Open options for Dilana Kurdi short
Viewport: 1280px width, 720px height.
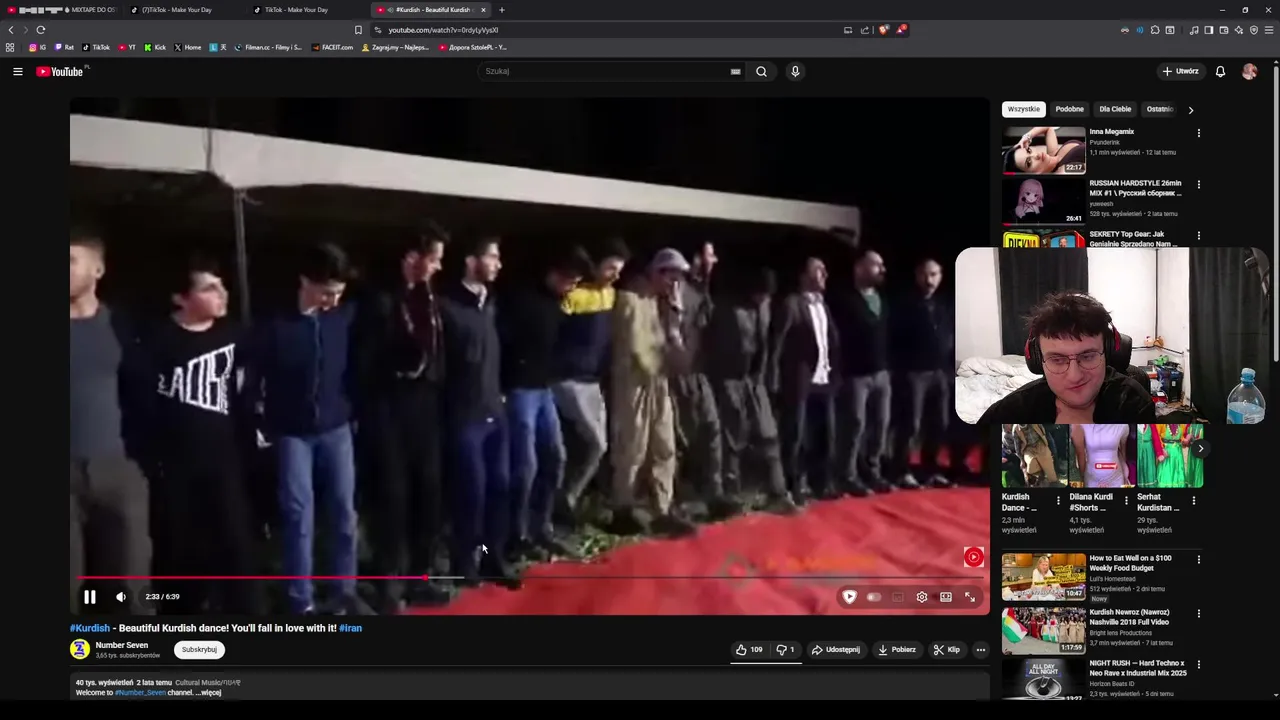1126,500
